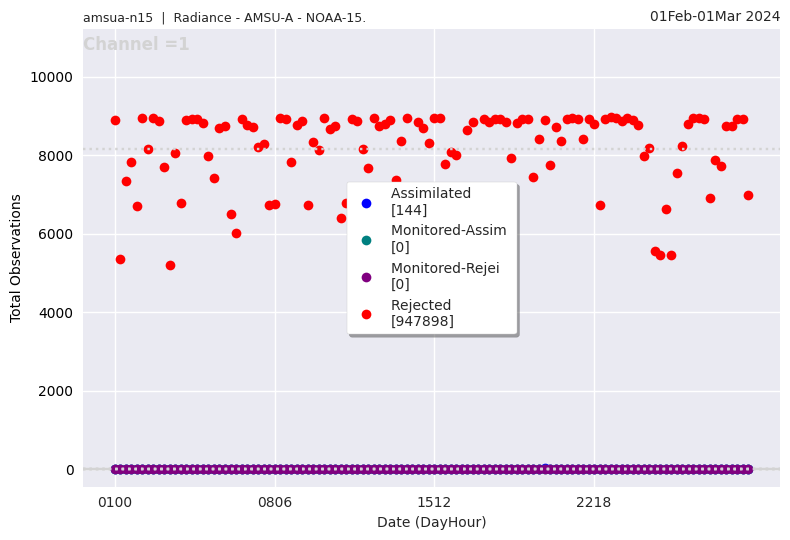The height and width of the screenshot is (540, 790).
Task: Click the 1512 x-axis tick label
Action: [x=434, y=501]
